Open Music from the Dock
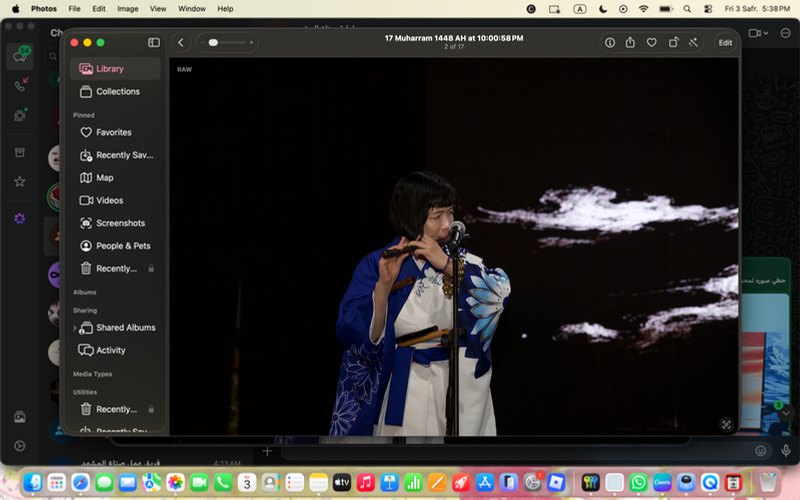 366,482
